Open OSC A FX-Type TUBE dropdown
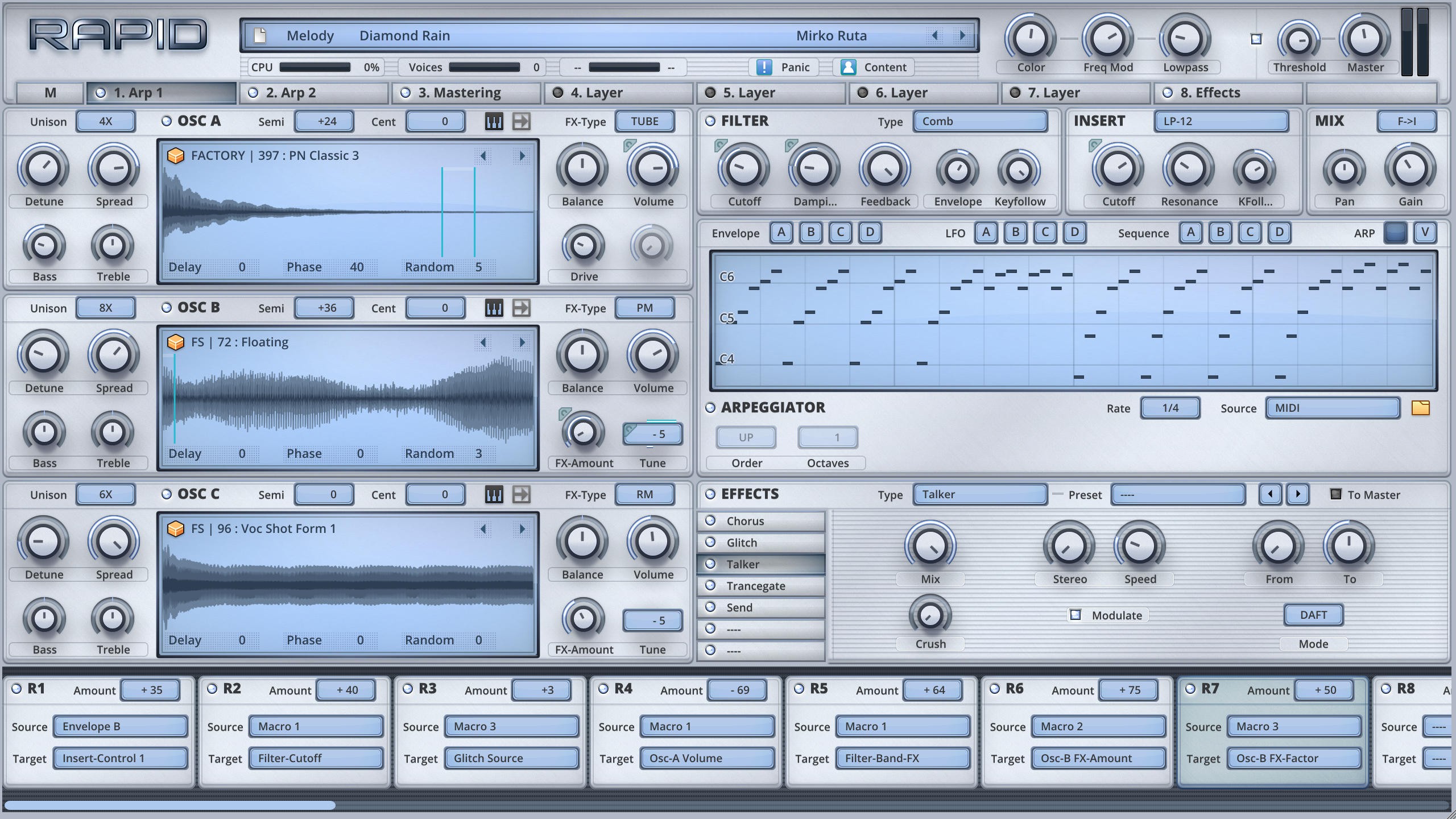1456x819 pixels. click(644, 121)
